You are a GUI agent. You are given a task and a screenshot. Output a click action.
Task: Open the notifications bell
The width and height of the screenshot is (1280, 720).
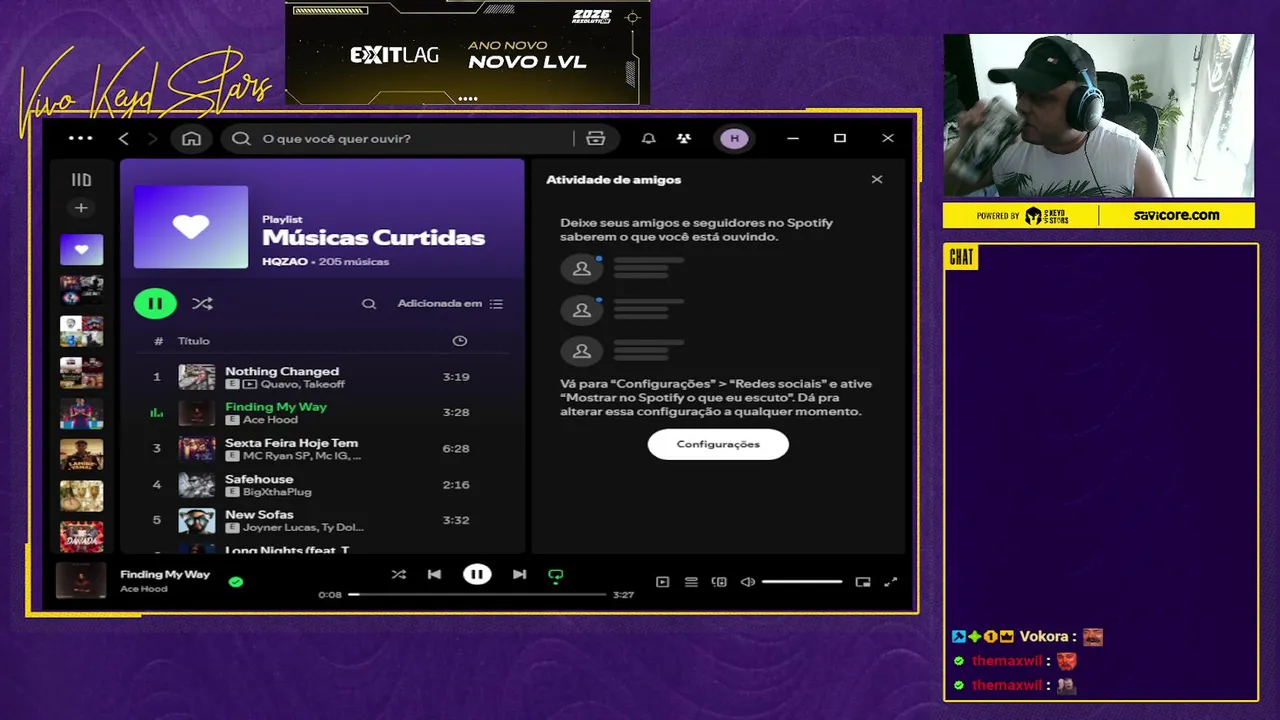tap(648, 138)
